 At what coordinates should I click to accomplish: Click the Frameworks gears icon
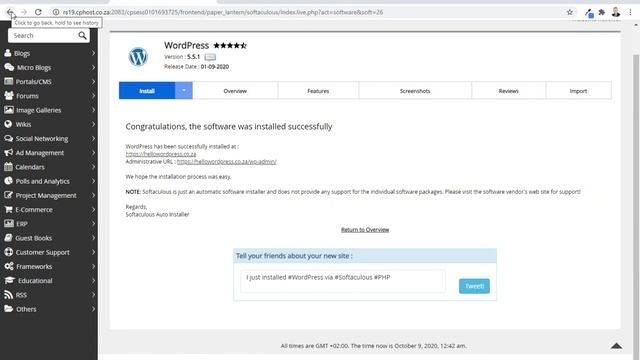tap(9, 266)
